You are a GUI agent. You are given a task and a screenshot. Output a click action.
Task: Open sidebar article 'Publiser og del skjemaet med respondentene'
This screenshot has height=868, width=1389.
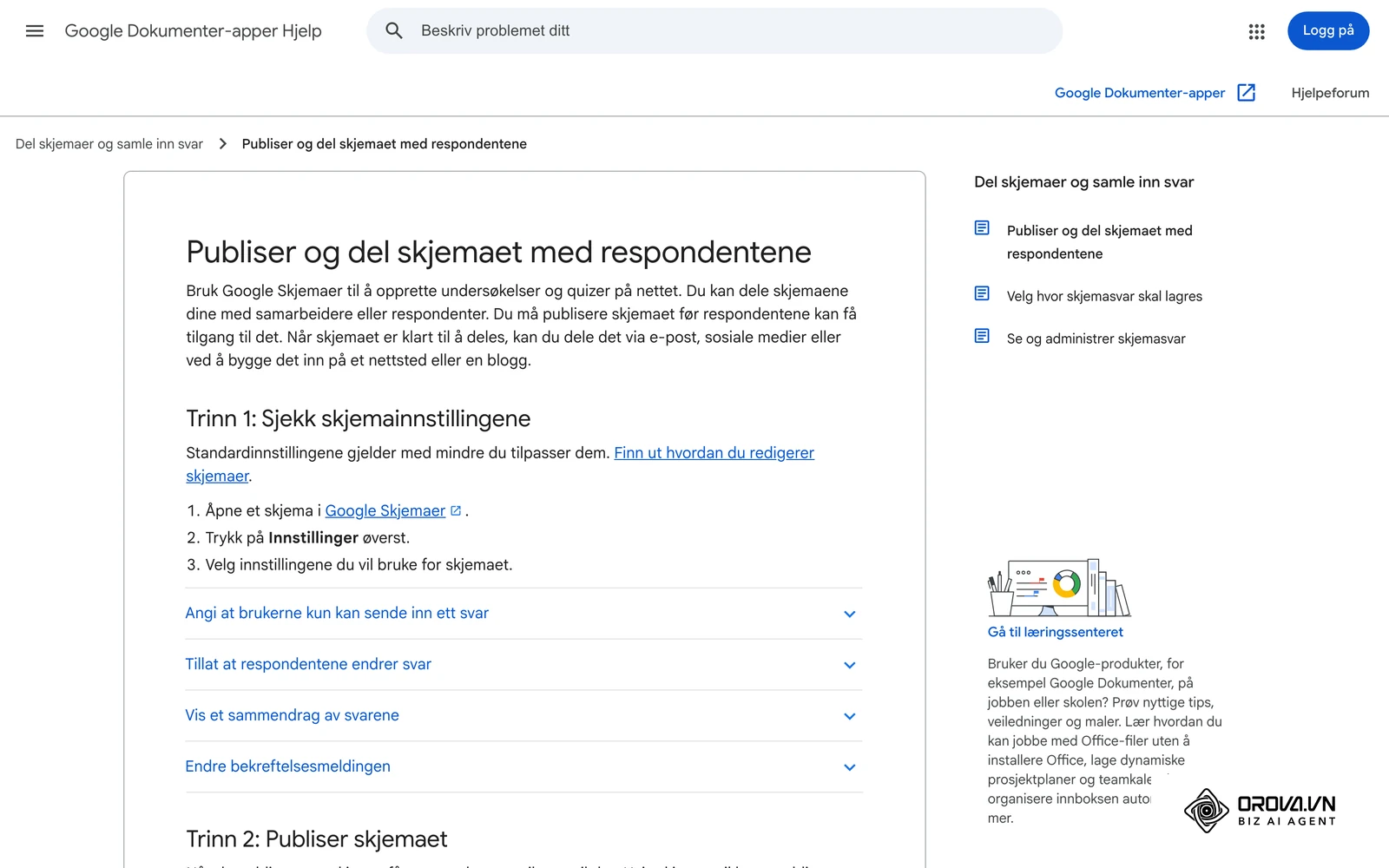click(1100, 242)
